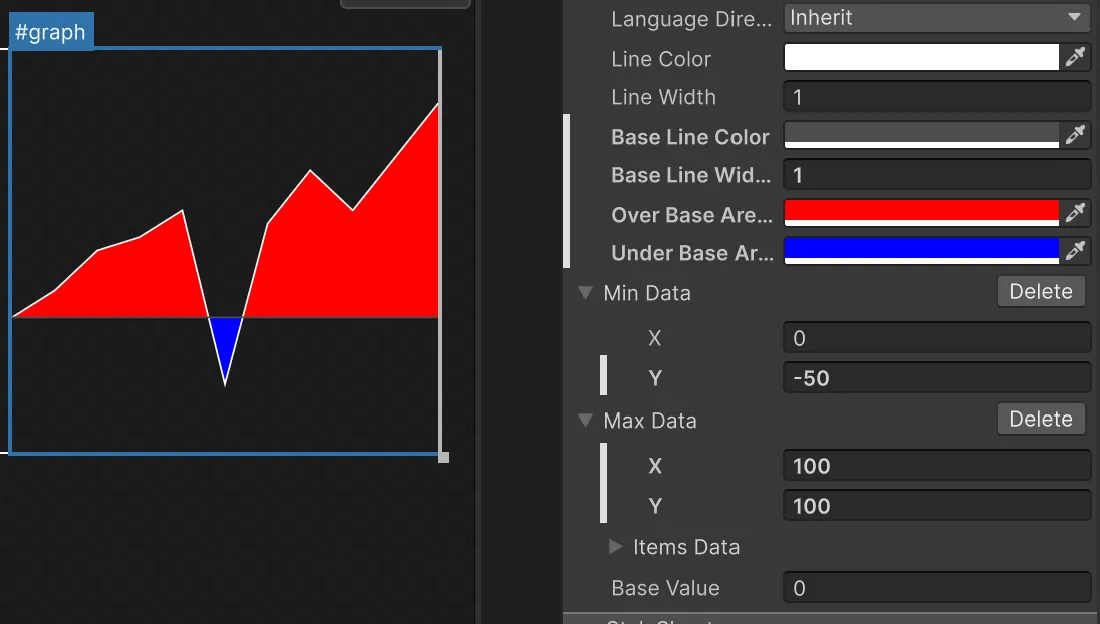1100x624 pixels.
Task: Click the Max Data X field
Action: 936,466
